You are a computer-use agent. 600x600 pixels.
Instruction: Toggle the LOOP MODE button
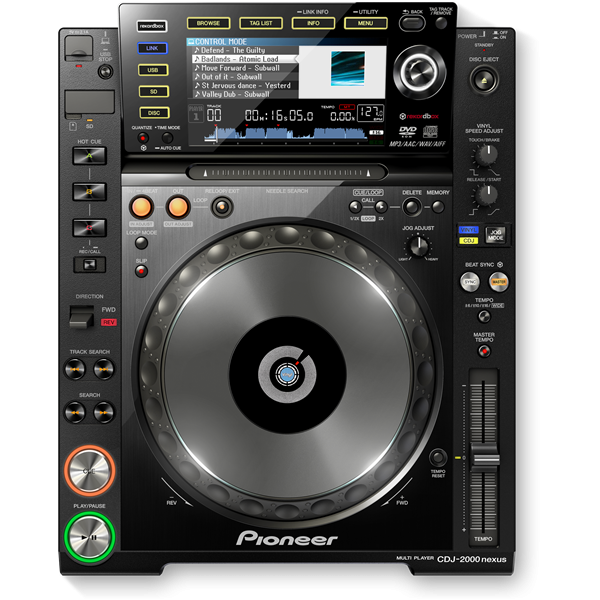(141, 243)
